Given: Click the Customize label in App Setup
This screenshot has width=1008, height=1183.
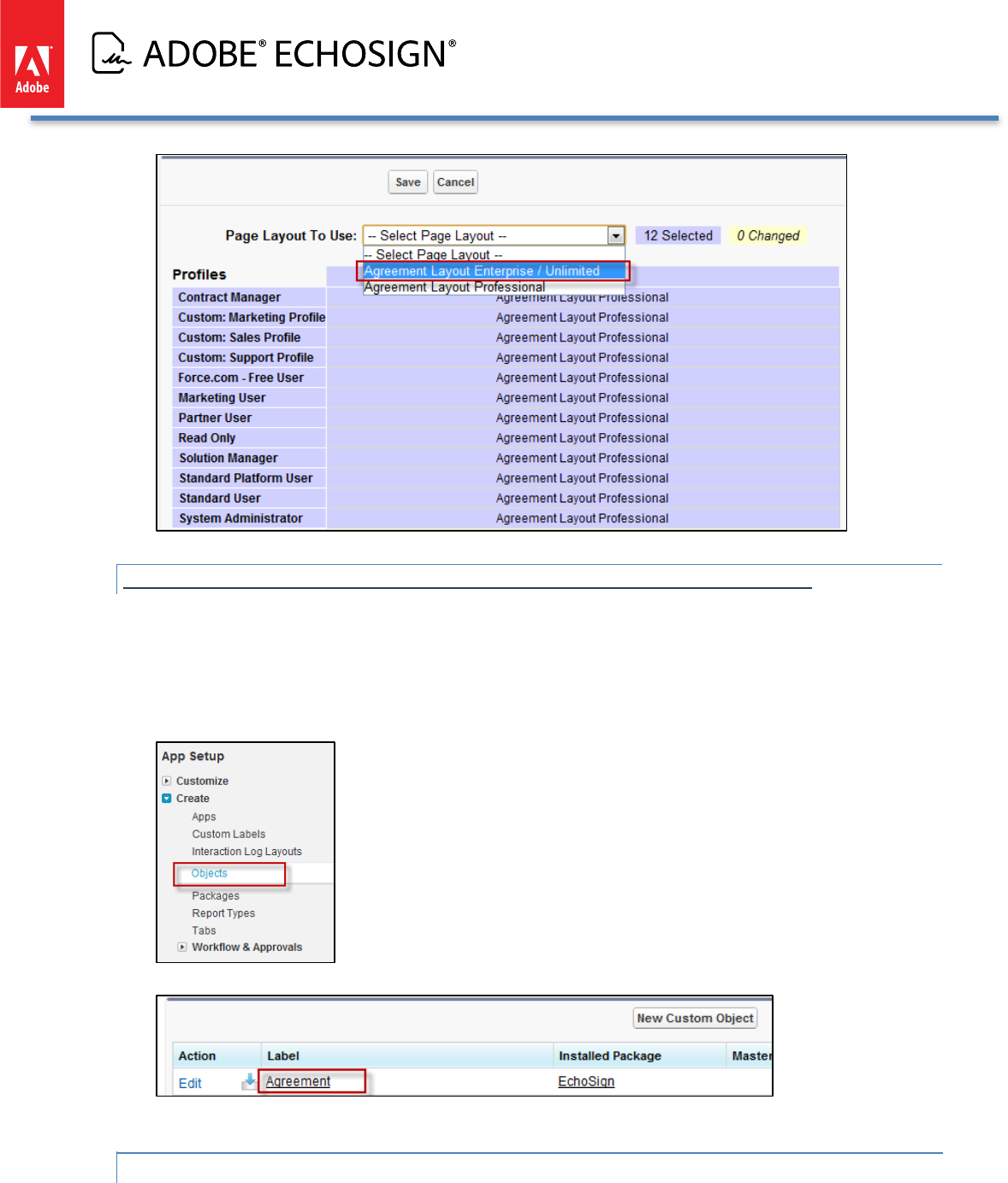Looking at the screenshot, I should click(202, 781).
